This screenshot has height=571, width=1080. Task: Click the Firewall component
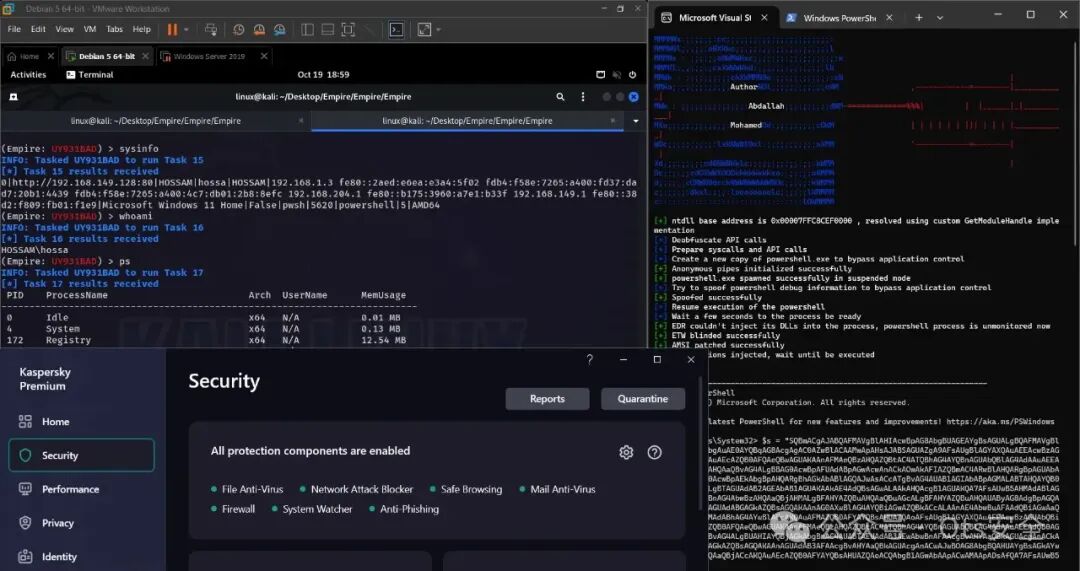[233, 509]
